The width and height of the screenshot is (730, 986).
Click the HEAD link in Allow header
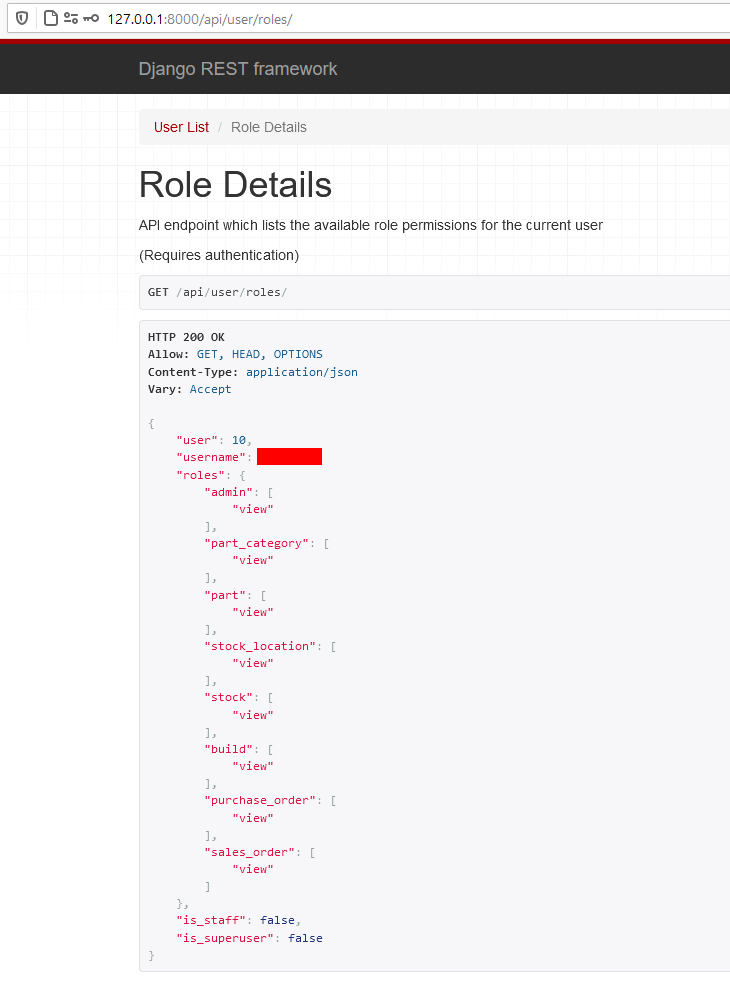[x=245, y=354]
